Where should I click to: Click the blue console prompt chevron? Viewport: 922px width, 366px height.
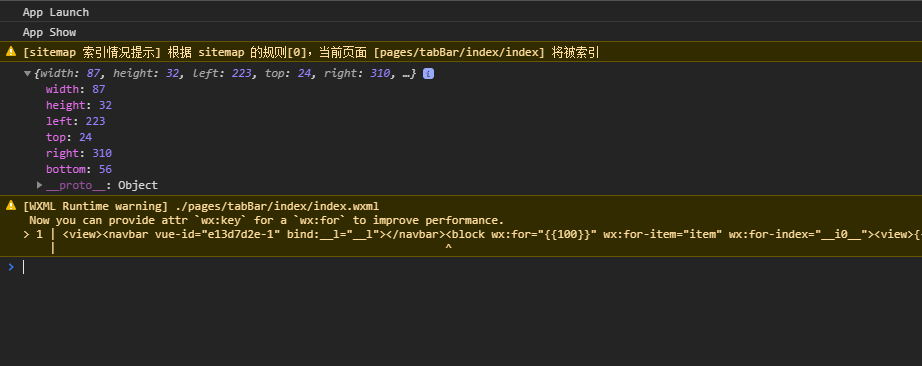tap(11, 267)
